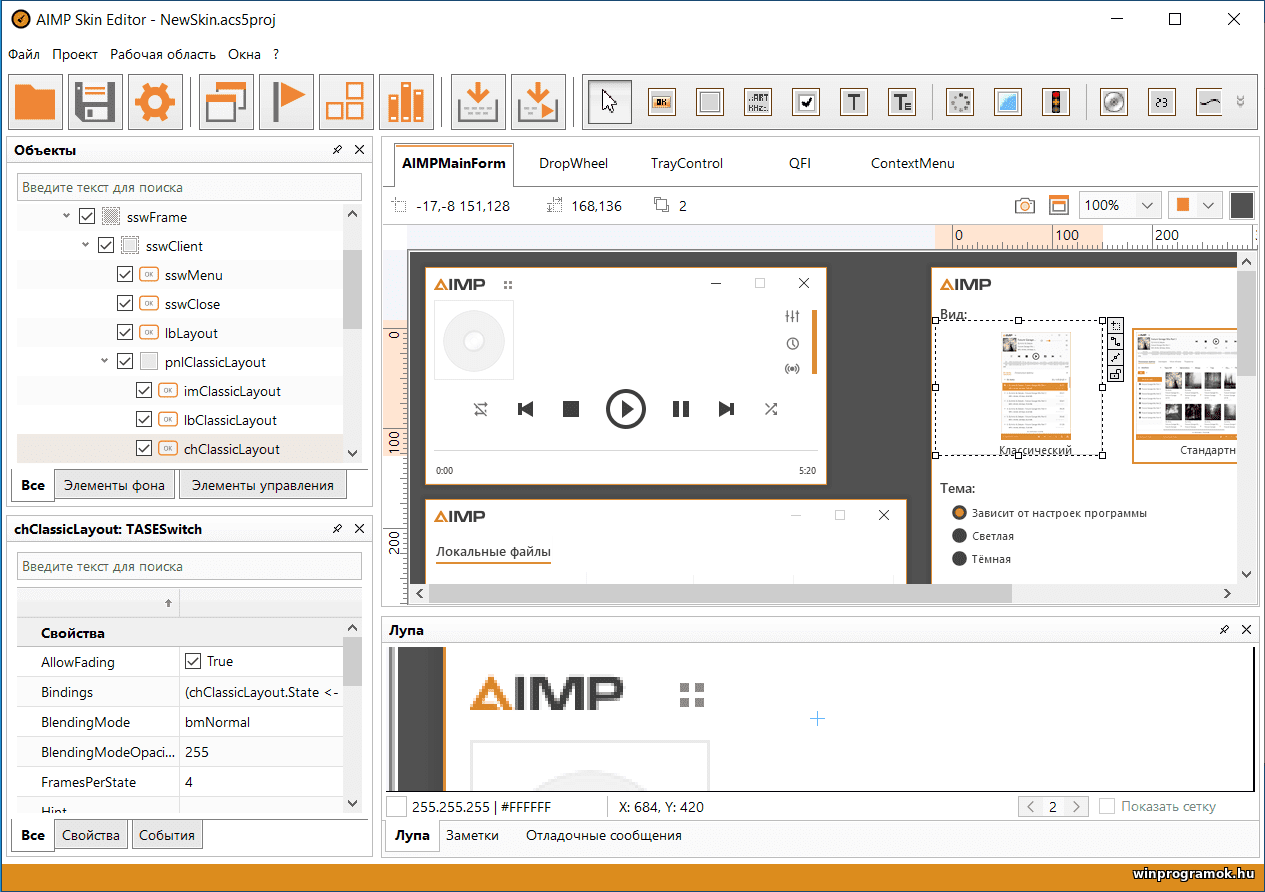This screenshot has width=1265, height=892.
Task: Select the checkbox element tool
Action: (x=805, y=101)
